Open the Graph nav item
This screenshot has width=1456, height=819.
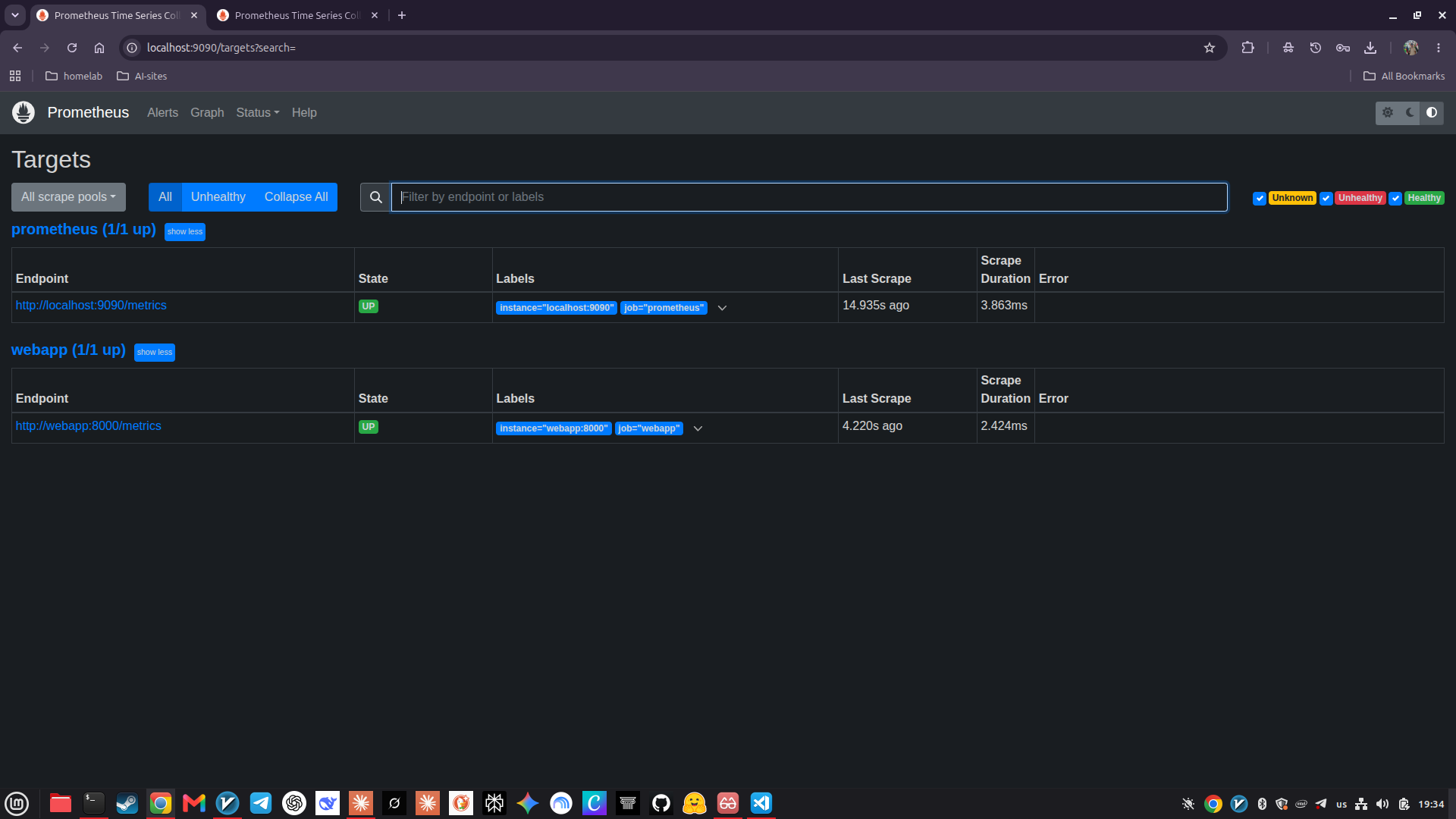pyautogui.click(x=207, y=112)
